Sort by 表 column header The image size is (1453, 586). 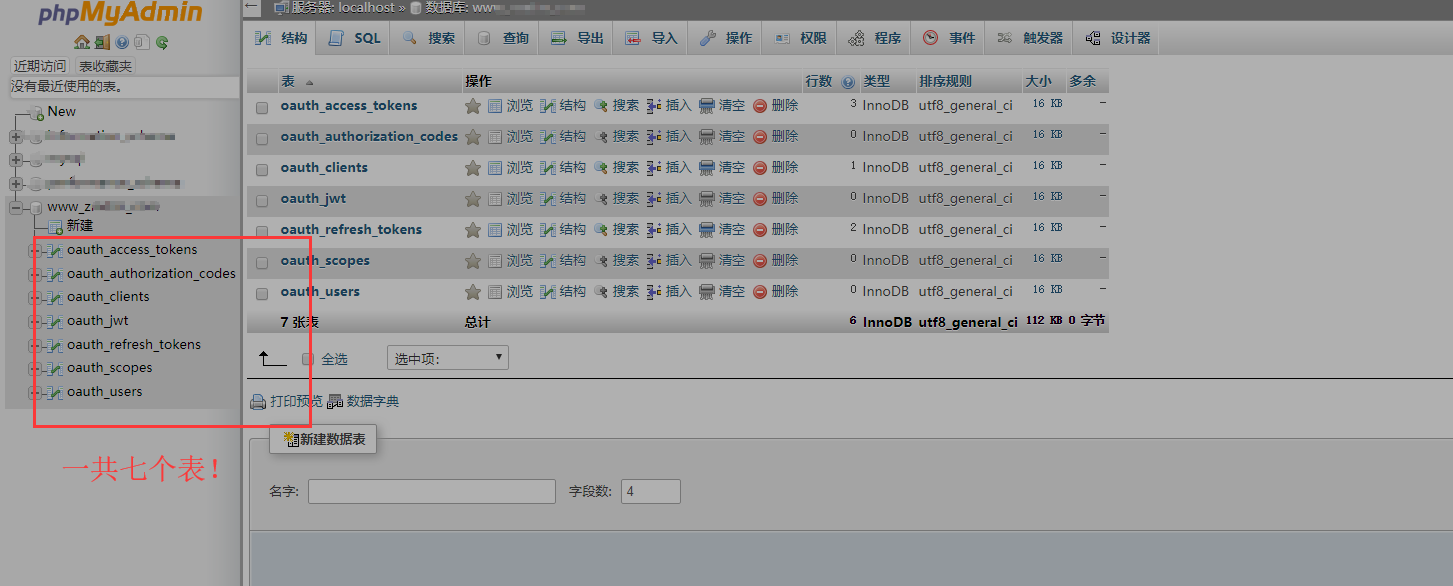tap(288, 82)
